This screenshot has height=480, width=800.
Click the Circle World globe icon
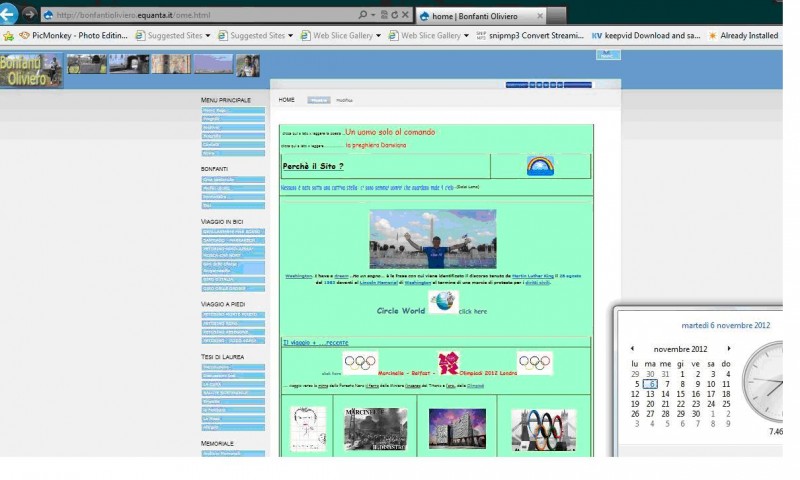443,303
